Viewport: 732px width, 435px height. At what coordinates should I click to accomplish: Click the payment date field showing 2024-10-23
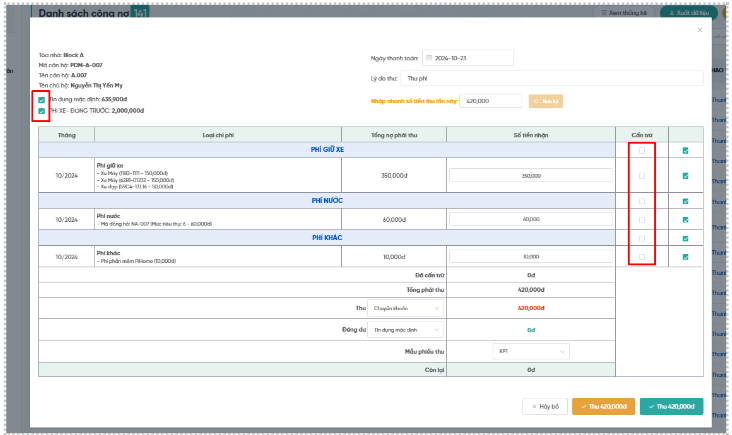coord(468,58)
